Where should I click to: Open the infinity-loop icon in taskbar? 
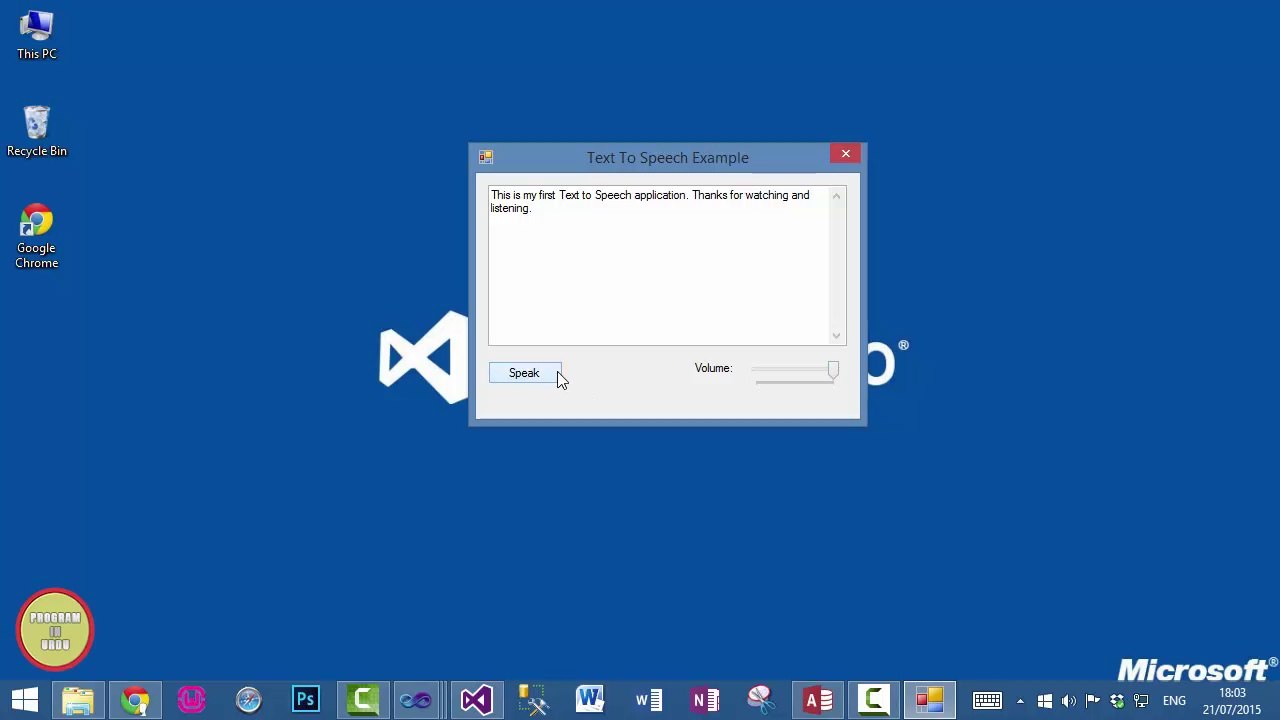[415, 700]
